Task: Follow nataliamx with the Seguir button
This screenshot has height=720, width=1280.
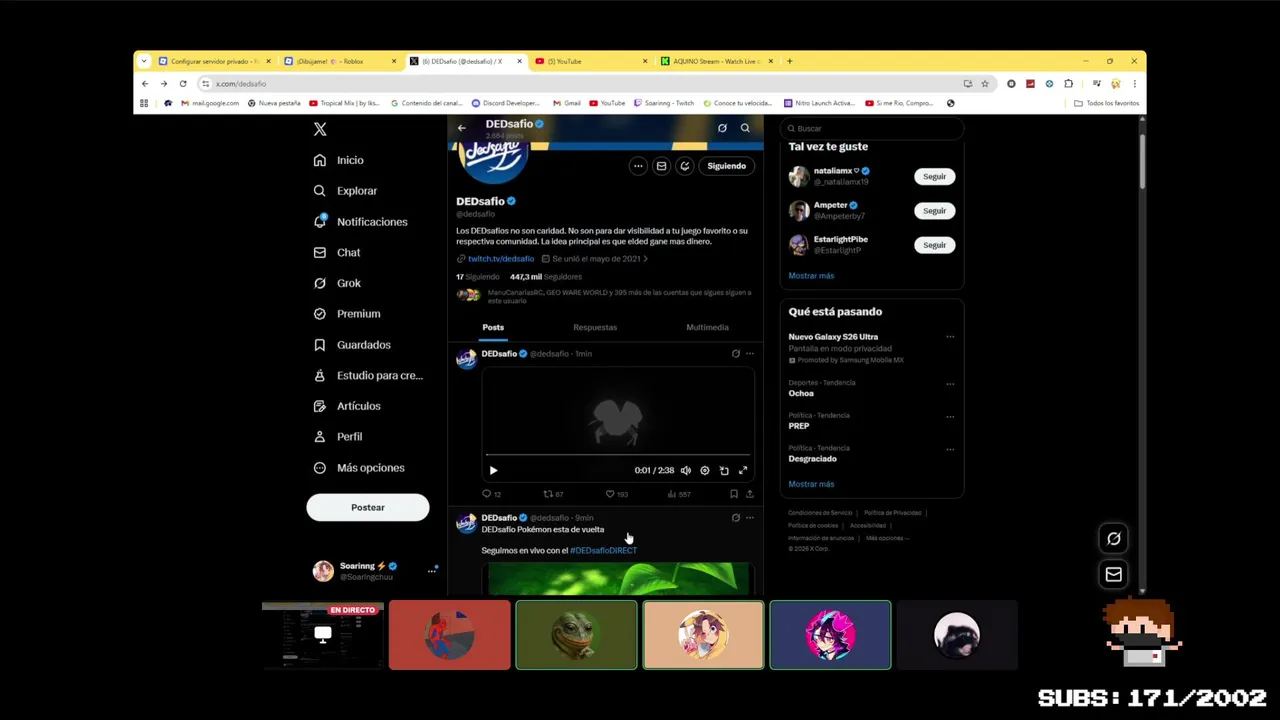Action: click(934, 176)
